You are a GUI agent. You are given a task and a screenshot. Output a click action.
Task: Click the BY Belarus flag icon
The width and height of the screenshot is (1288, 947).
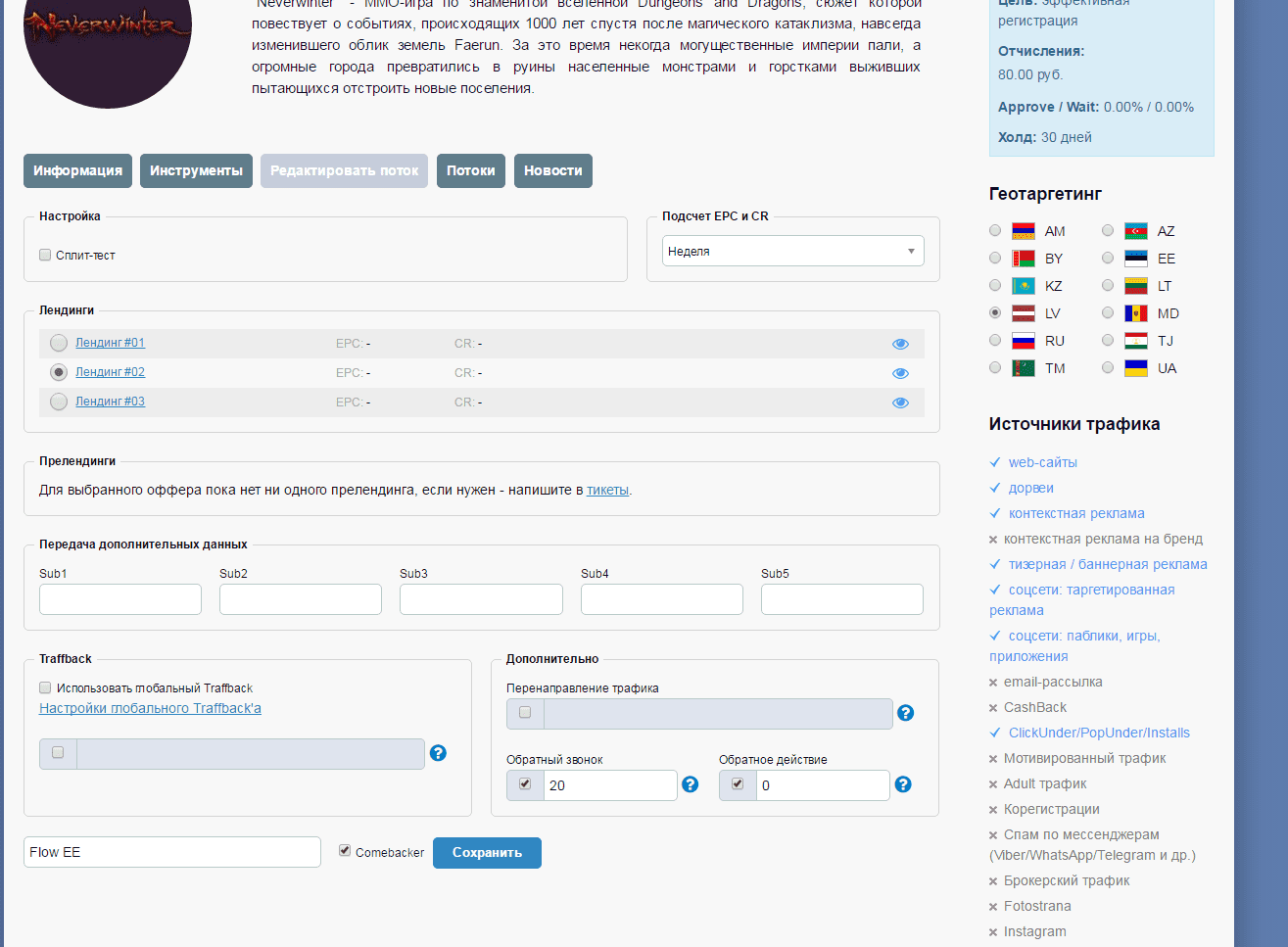click(x=1023, y=259)
